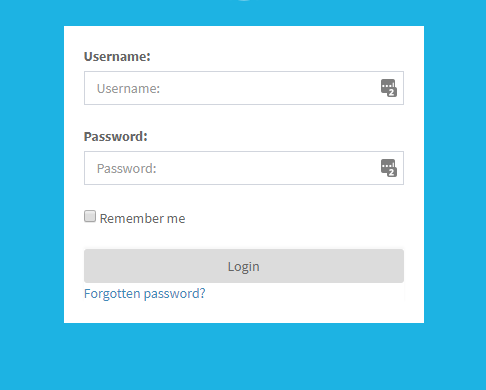Click the bold Username: label

click(117, 57)
